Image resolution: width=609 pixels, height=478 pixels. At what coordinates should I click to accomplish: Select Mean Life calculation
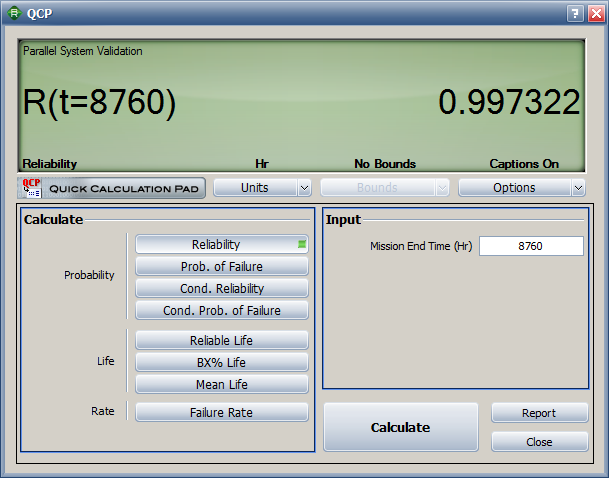click(x=222, y=384)
